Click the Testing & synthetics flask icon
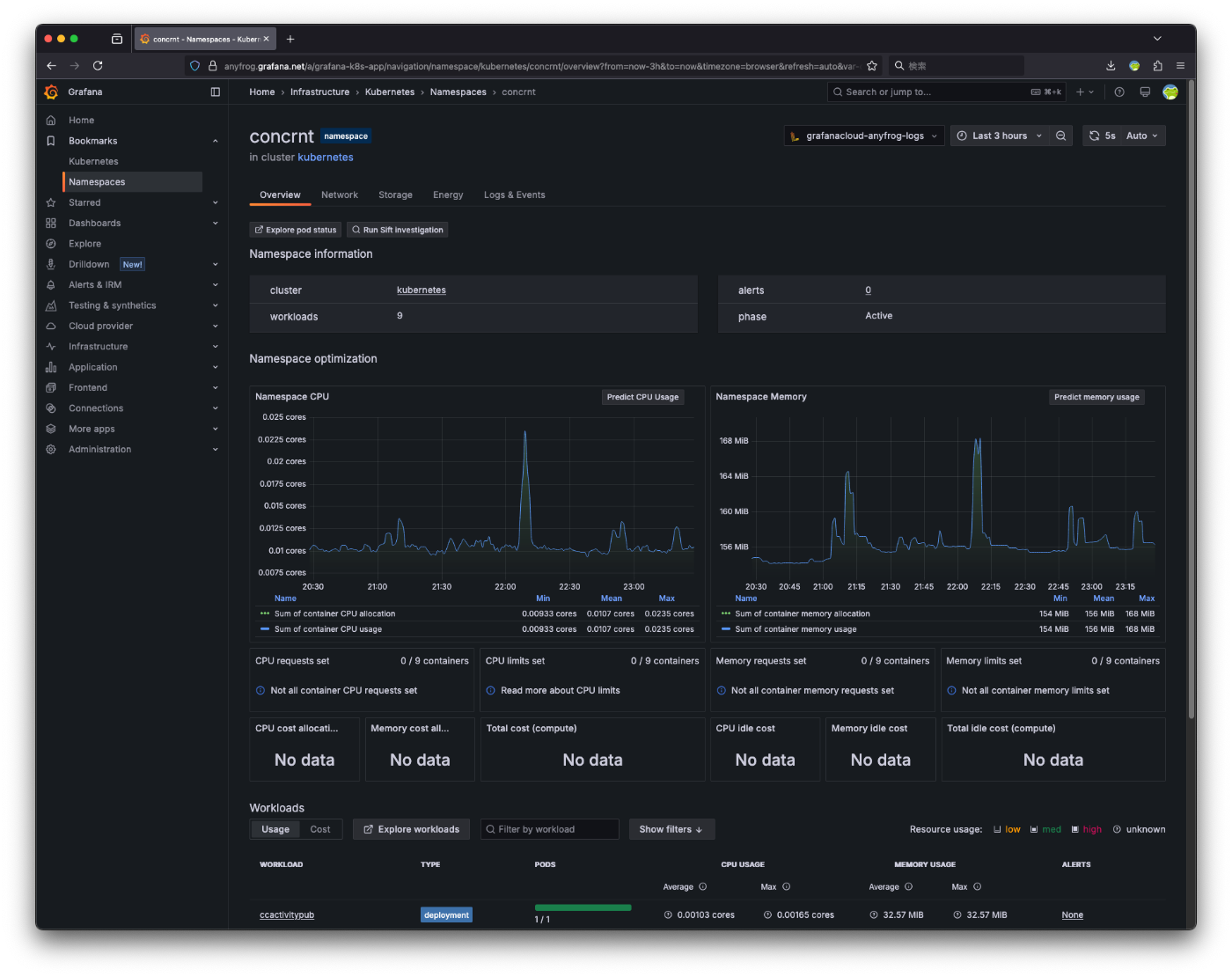The image size is (1232, 977). tap(51, 305)
